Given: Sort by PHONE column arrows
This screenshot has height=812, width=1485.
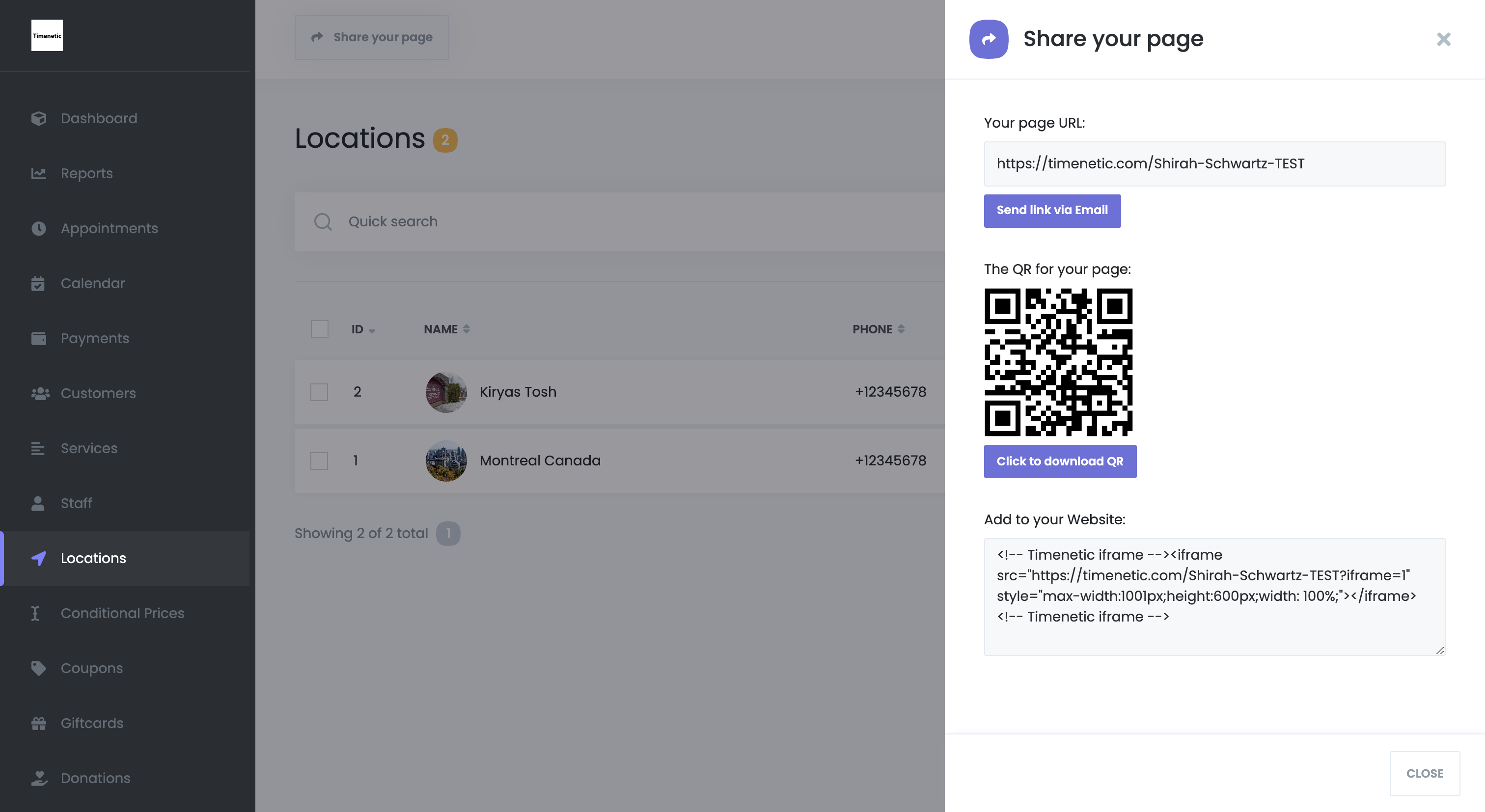Looking at the screenshot, I should pyautogui.click(x=901, y=329).
